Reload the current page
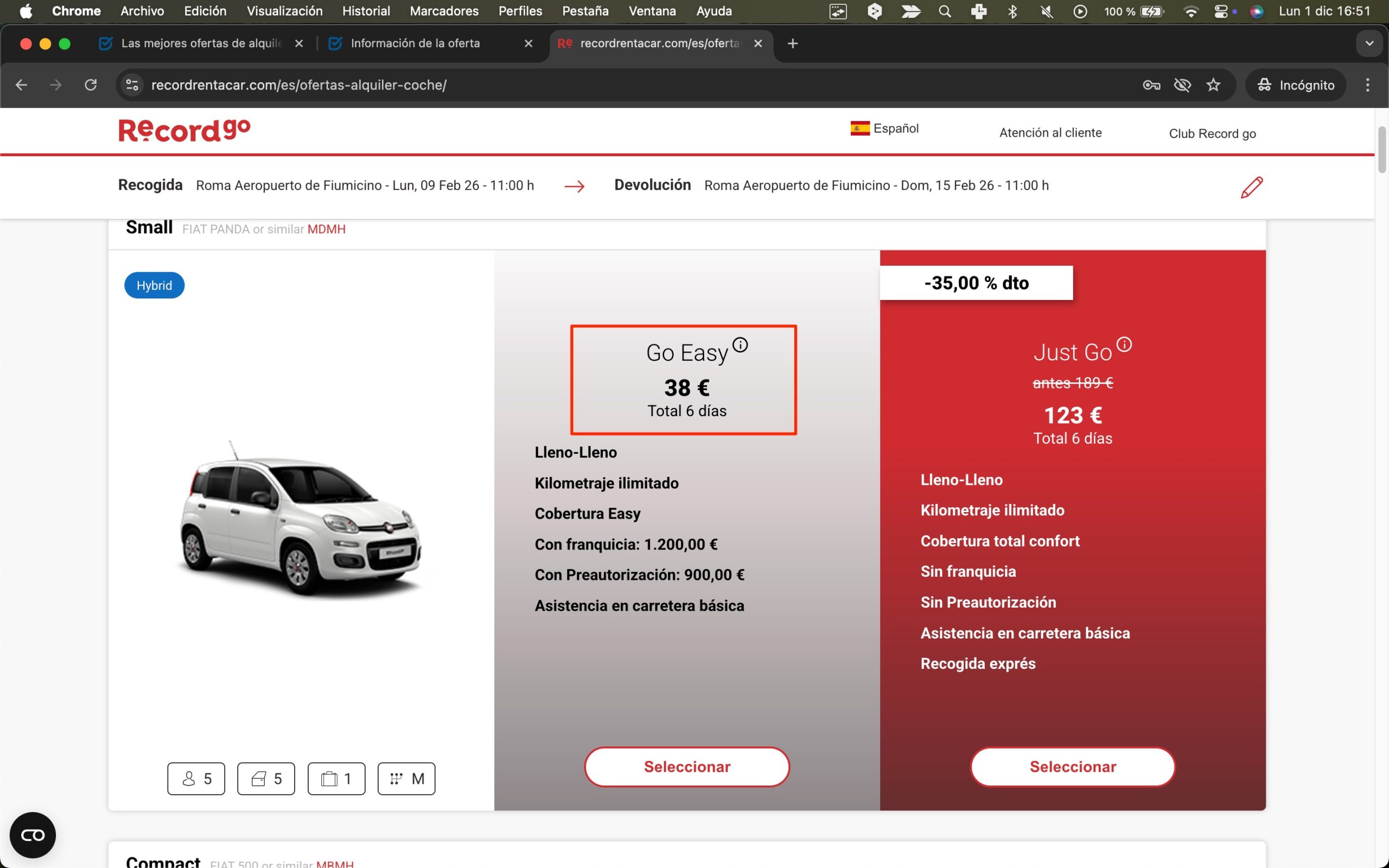Viewport: 1389px width, 868px height. click(91, 85)
